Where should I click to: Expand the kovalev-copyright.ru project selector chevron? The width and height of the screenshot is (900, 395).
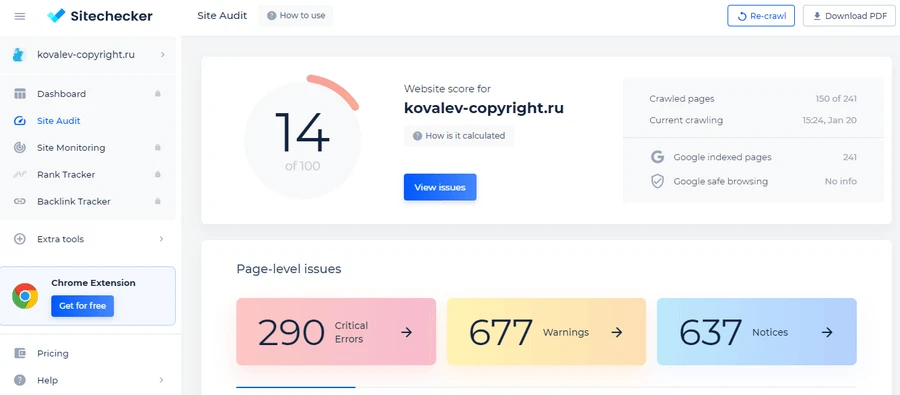[x=162, y=55]
